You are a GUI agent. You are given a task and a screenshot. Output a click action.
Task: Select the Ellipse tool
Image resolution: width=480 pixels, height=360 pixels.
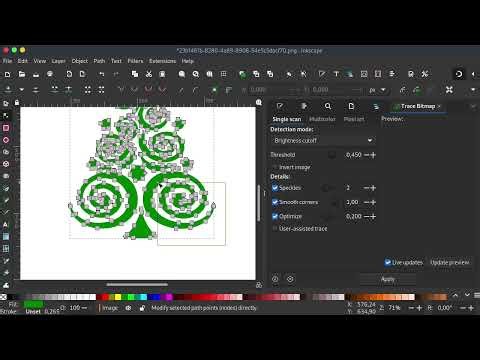coord(6,140)
